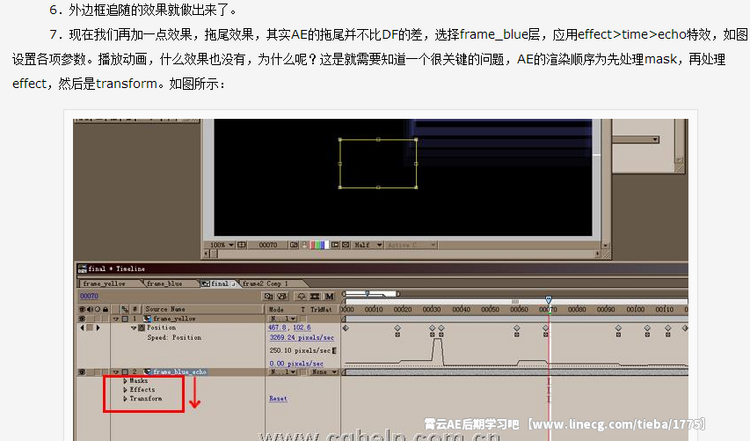Click the first Position keyframe at 0000
The height and width of the screenshot is (441, 750).
point(345,328)
